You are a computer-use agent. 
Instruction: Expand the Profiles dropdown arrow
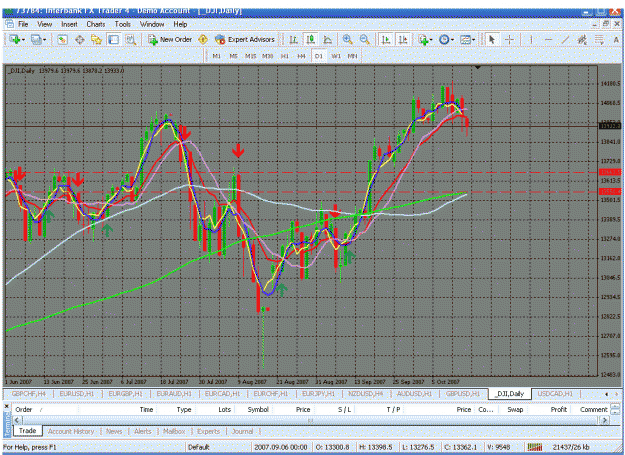pyautogui.click(x=45, y=40)
